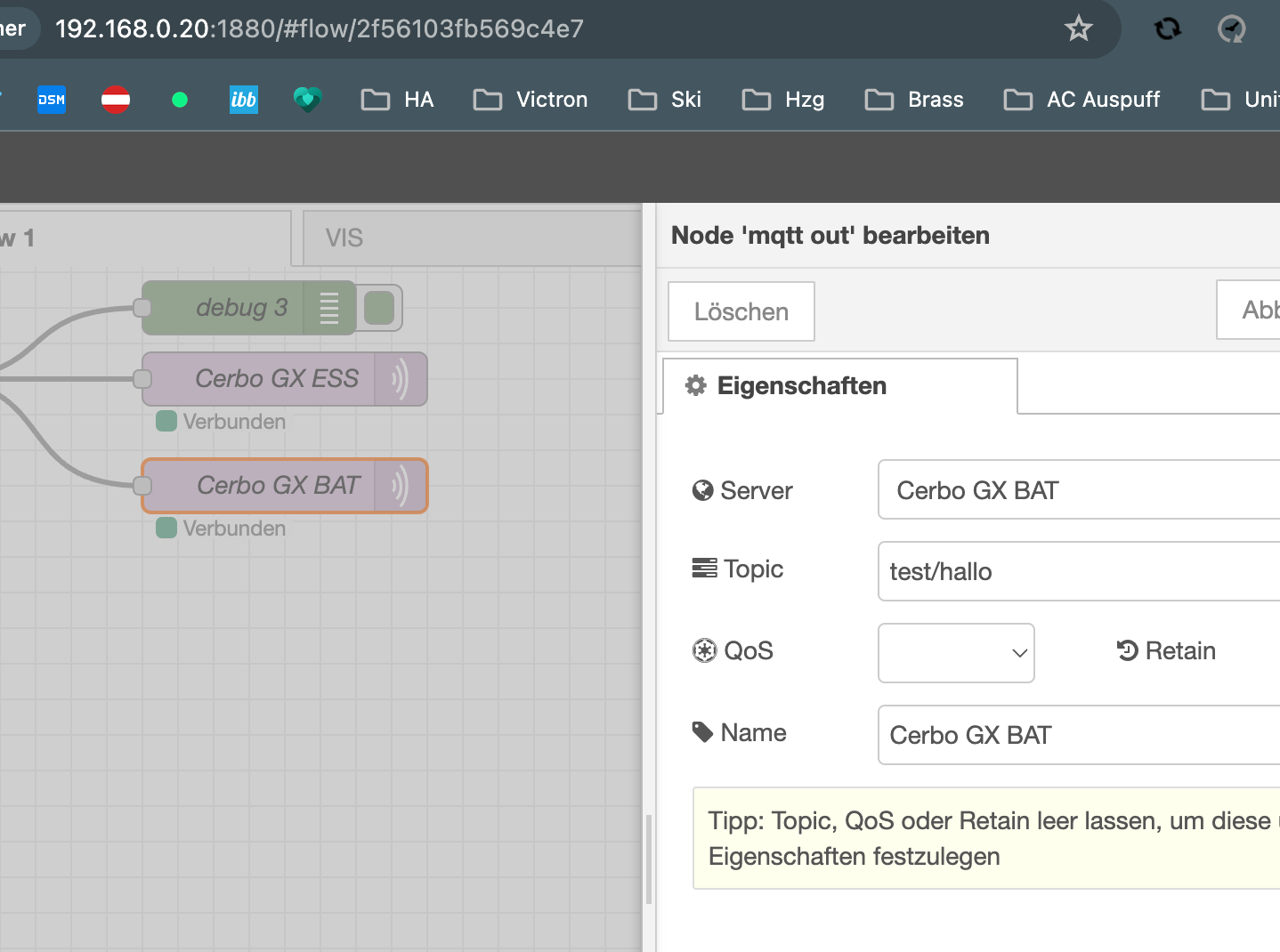Click the address bar URL
This screenshot has width=1280, height=952.
[x=320, y=28]
